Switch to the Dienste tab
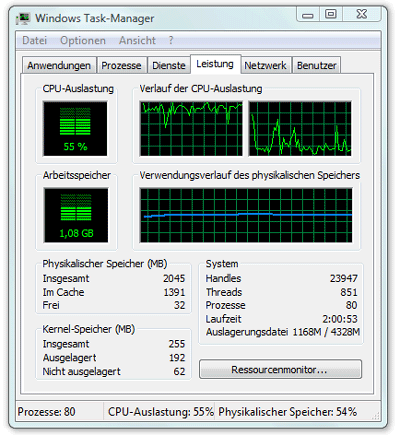Viewport: 400px width, 435px height. [169, 65]
